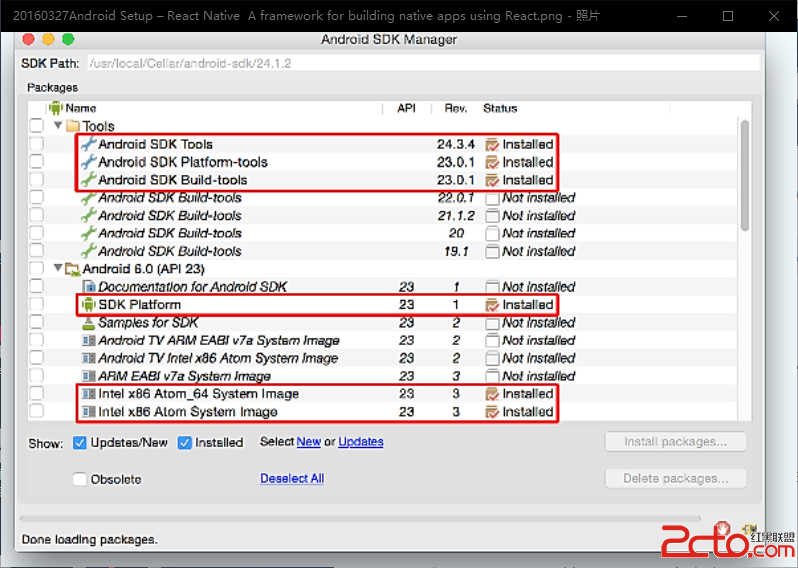
Task: Click the Install packages... button
Action: pos(675,442)
